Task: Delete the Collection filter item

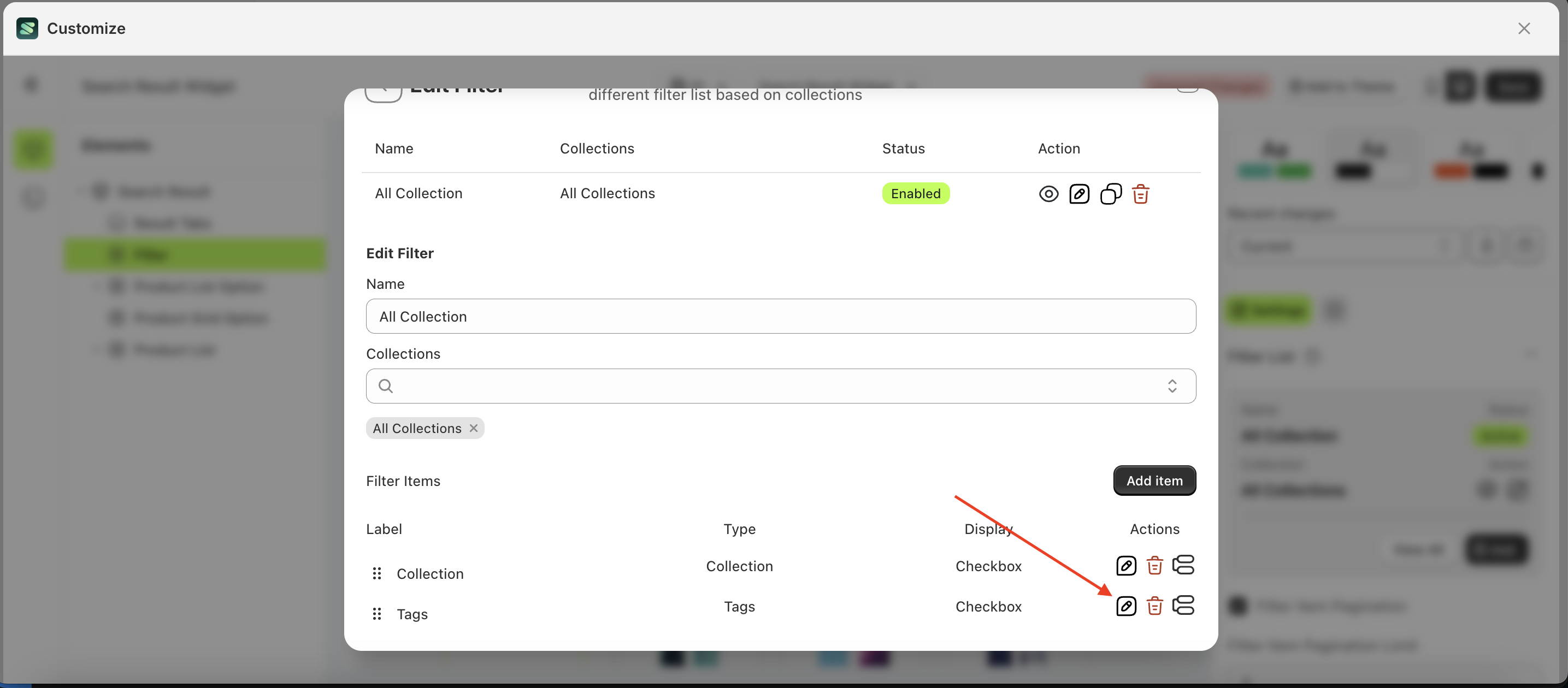Action: (x=1155, y=566)
